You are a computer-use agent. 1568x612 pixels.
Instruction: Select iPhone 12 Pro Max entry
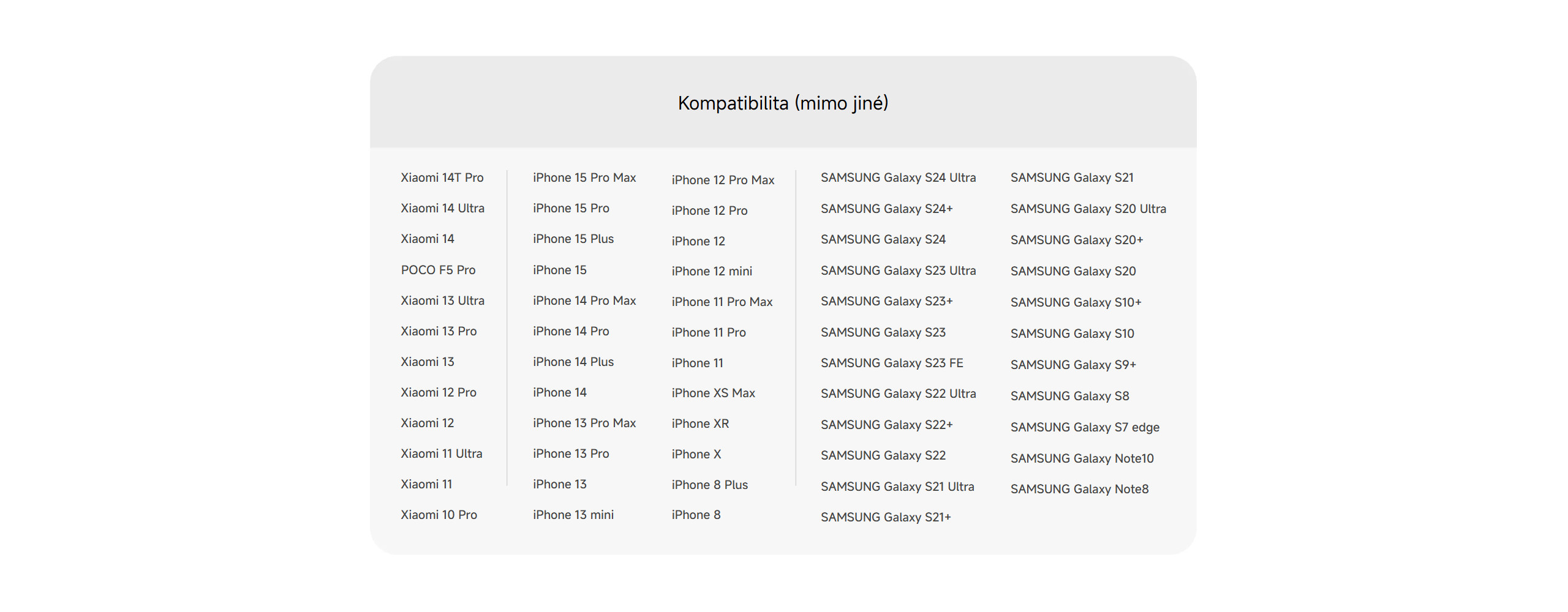[x=723, y=180]
